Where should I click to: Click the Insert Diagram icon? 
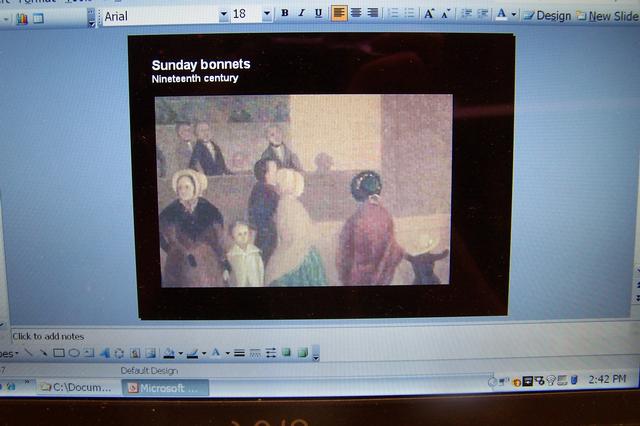click(x=119, y=353)
